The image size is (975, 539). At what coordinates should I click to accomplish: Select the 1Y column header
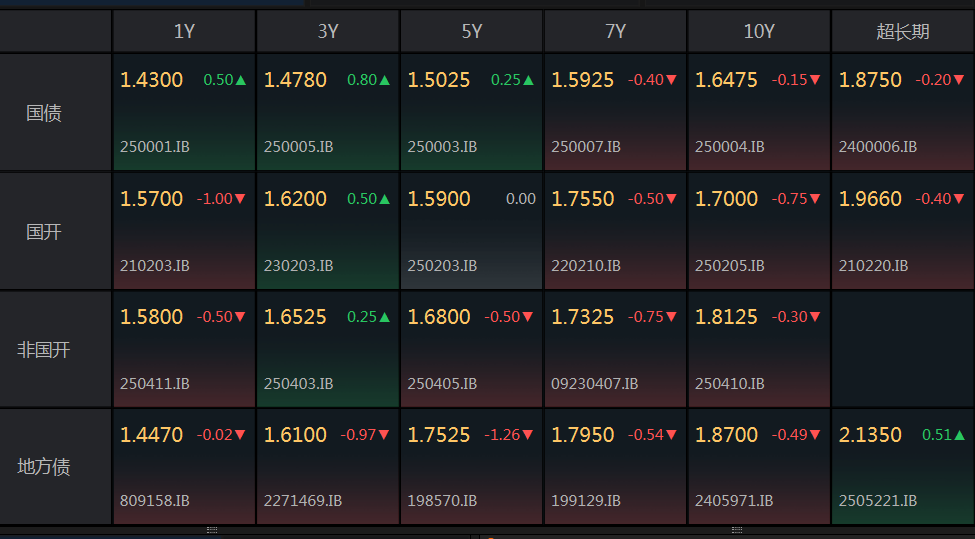(x=184, y=32)
